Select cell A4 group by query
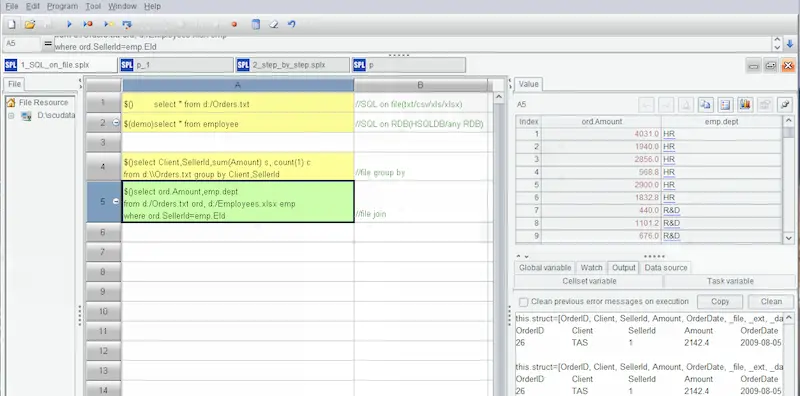 tap(238, 166)
